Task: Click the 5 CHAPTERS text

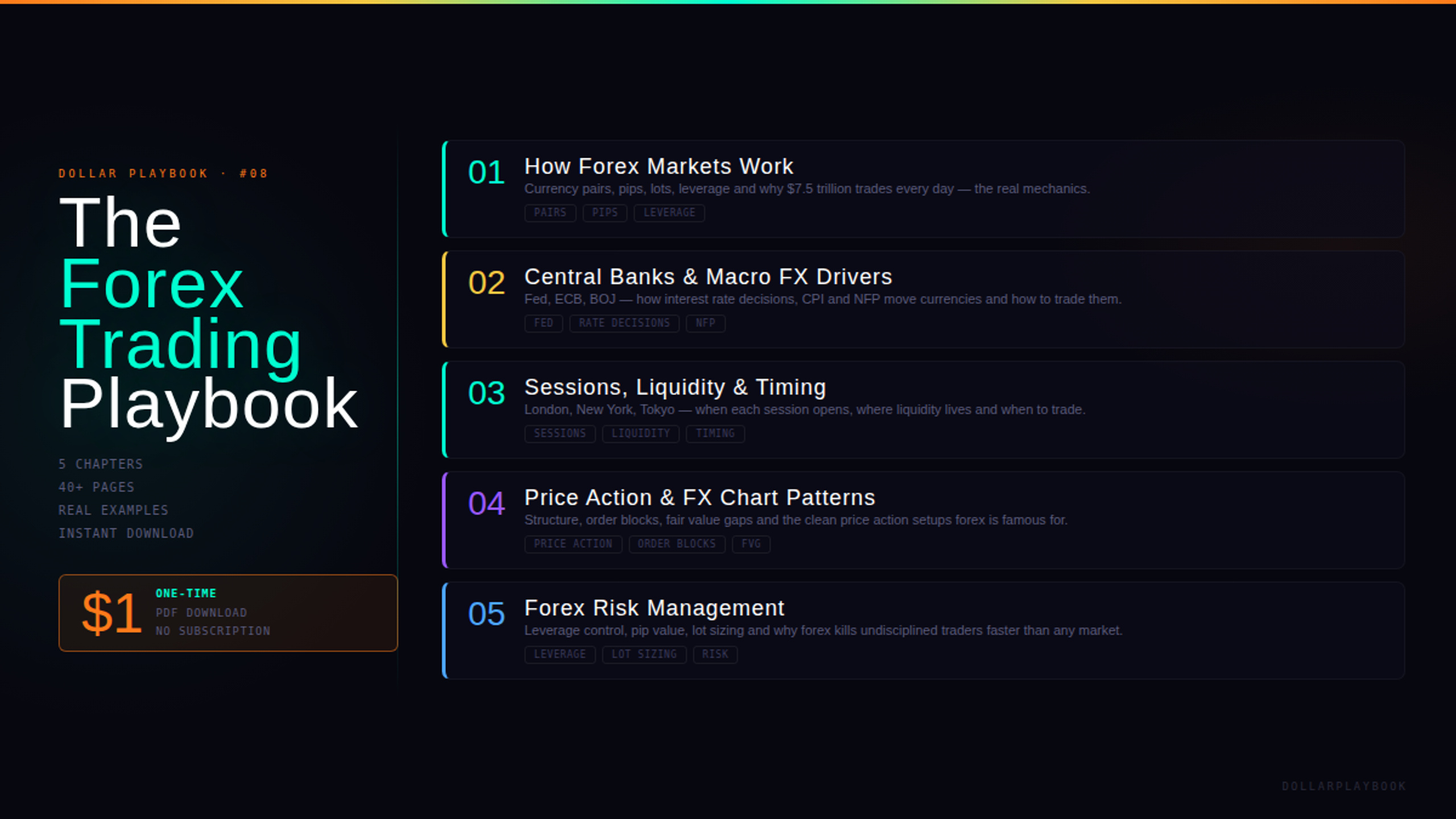Action: pyautogui.click(x=101, y=464)
